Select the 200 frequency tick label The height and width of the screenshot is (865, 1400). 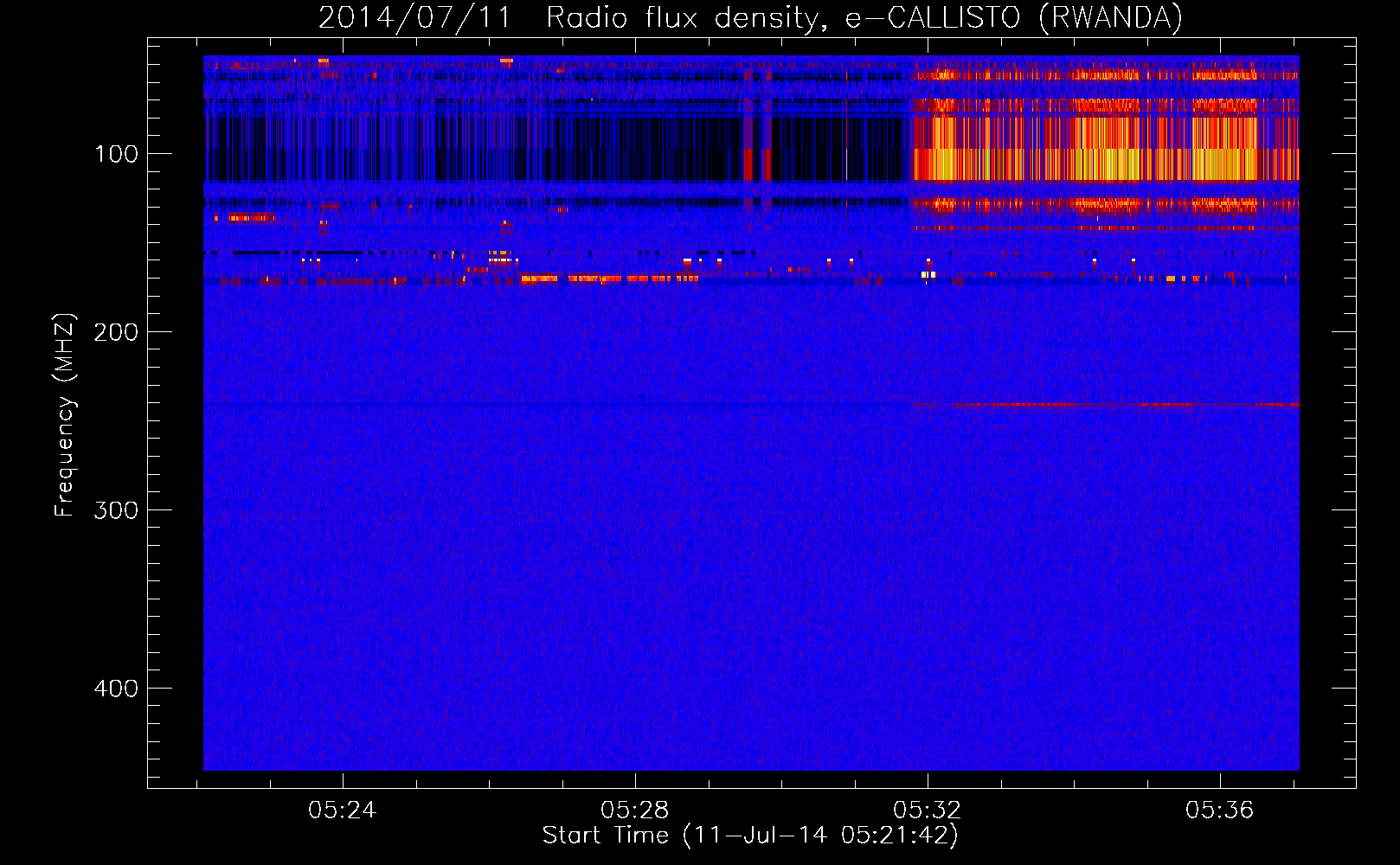click(116, 332)
